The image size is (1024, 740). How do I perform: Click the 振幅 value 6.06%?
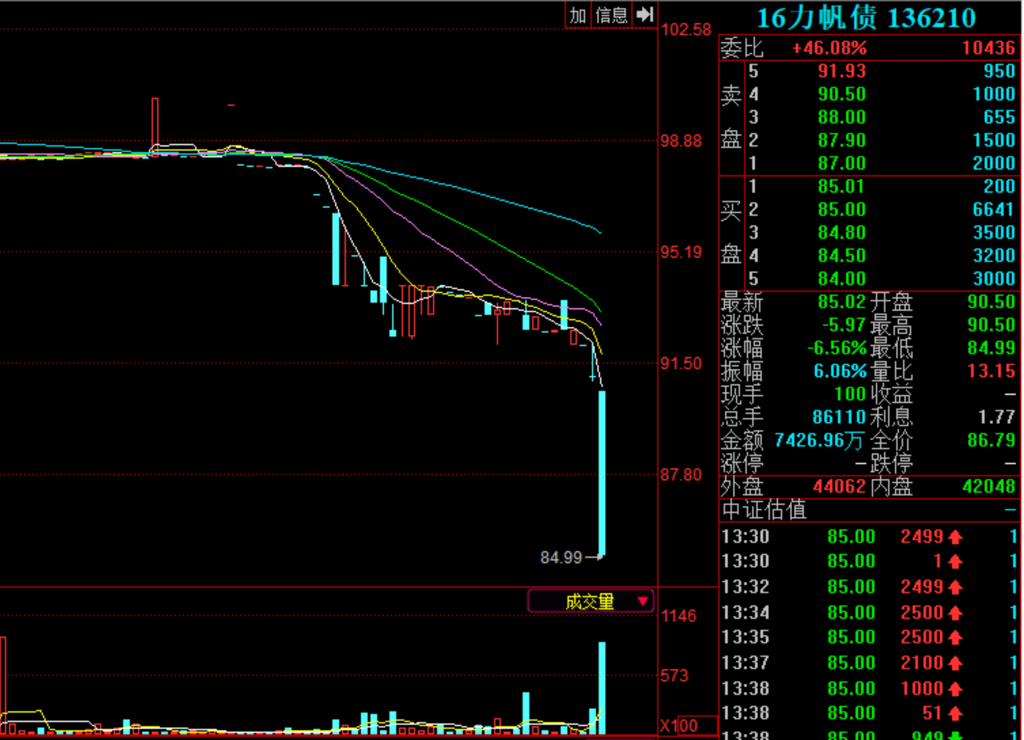click(840, 372)
